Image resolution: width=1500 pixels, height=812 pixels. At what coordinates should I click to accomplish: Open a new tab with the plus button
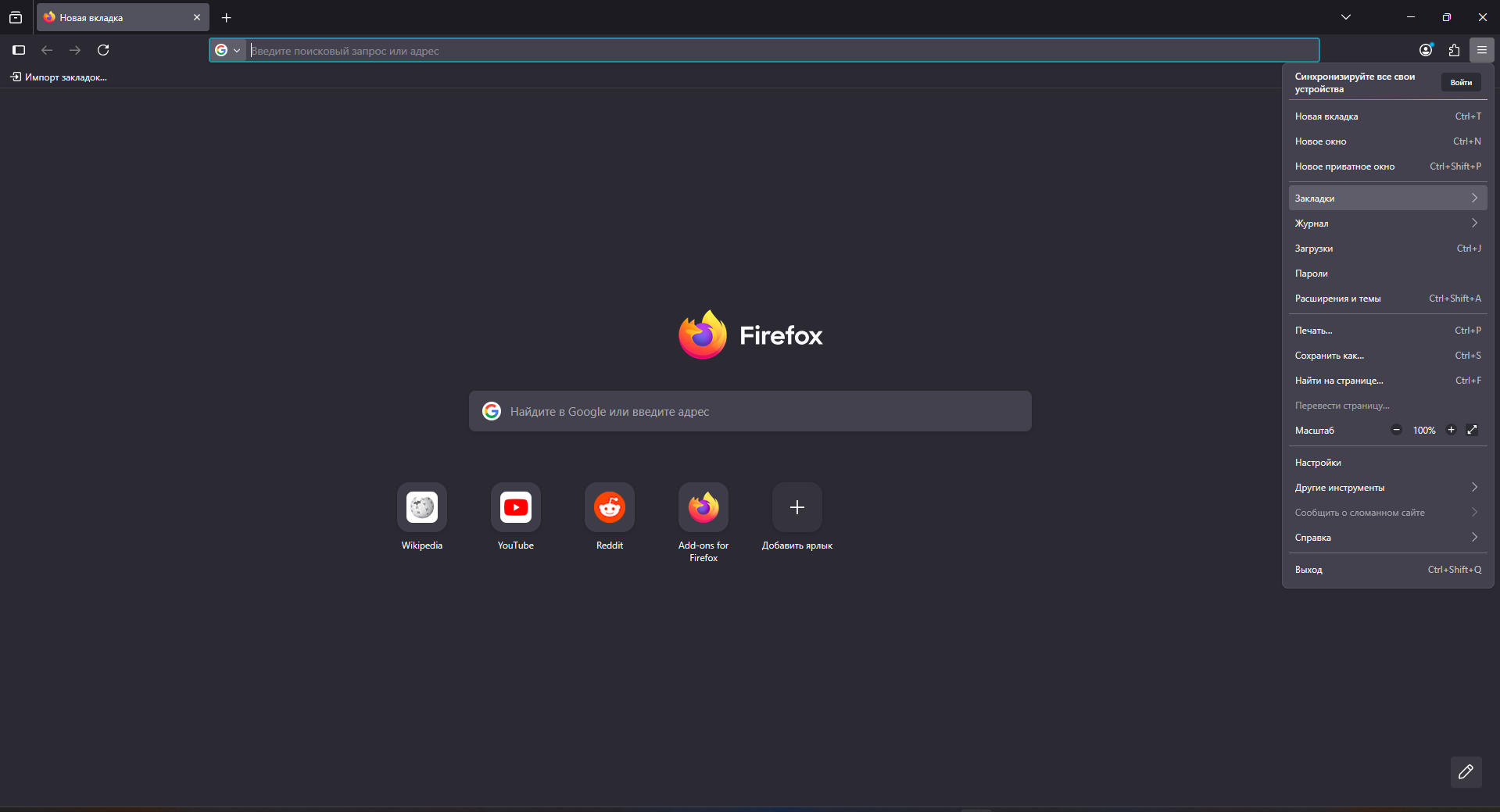[227, 17]
